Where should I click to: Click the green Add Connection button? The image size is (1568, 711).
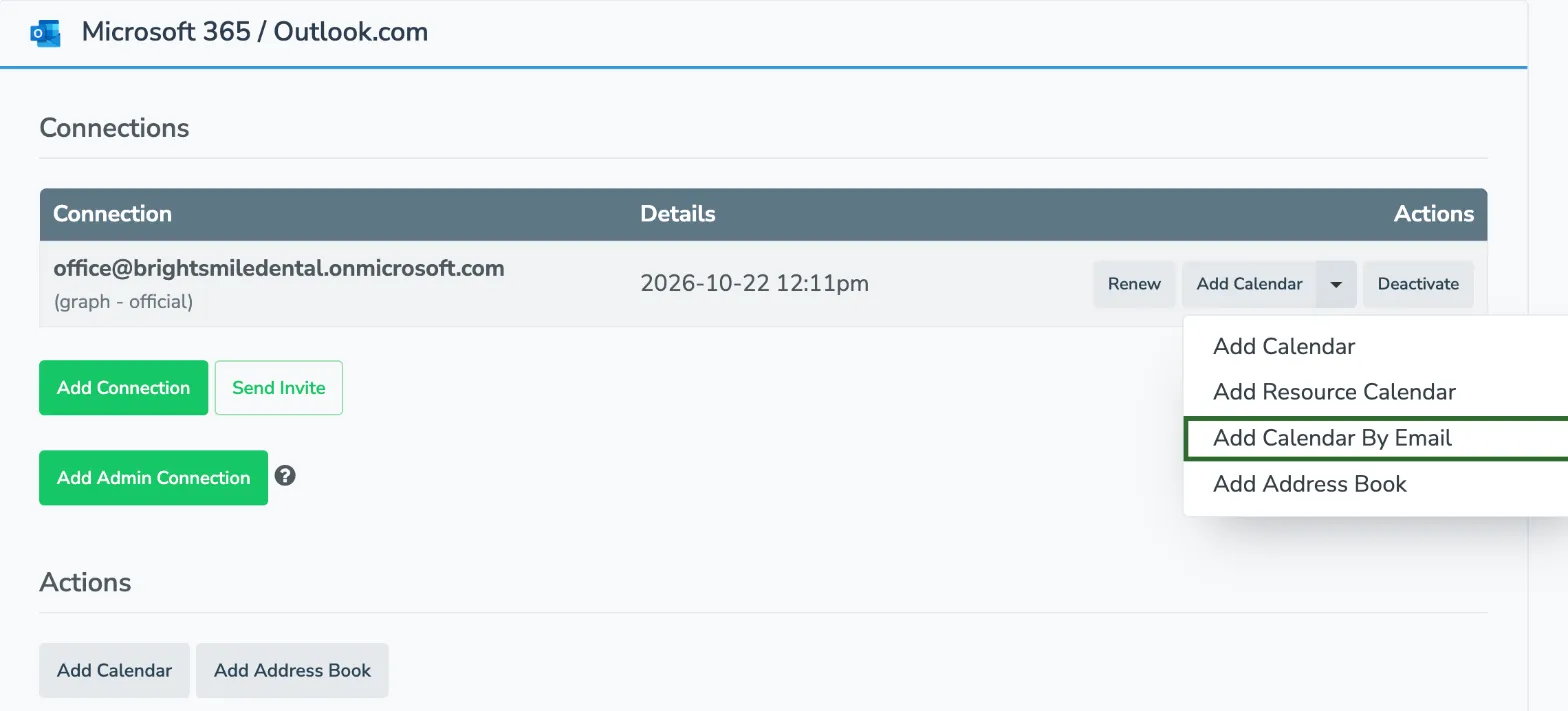[x=123, y=388]
